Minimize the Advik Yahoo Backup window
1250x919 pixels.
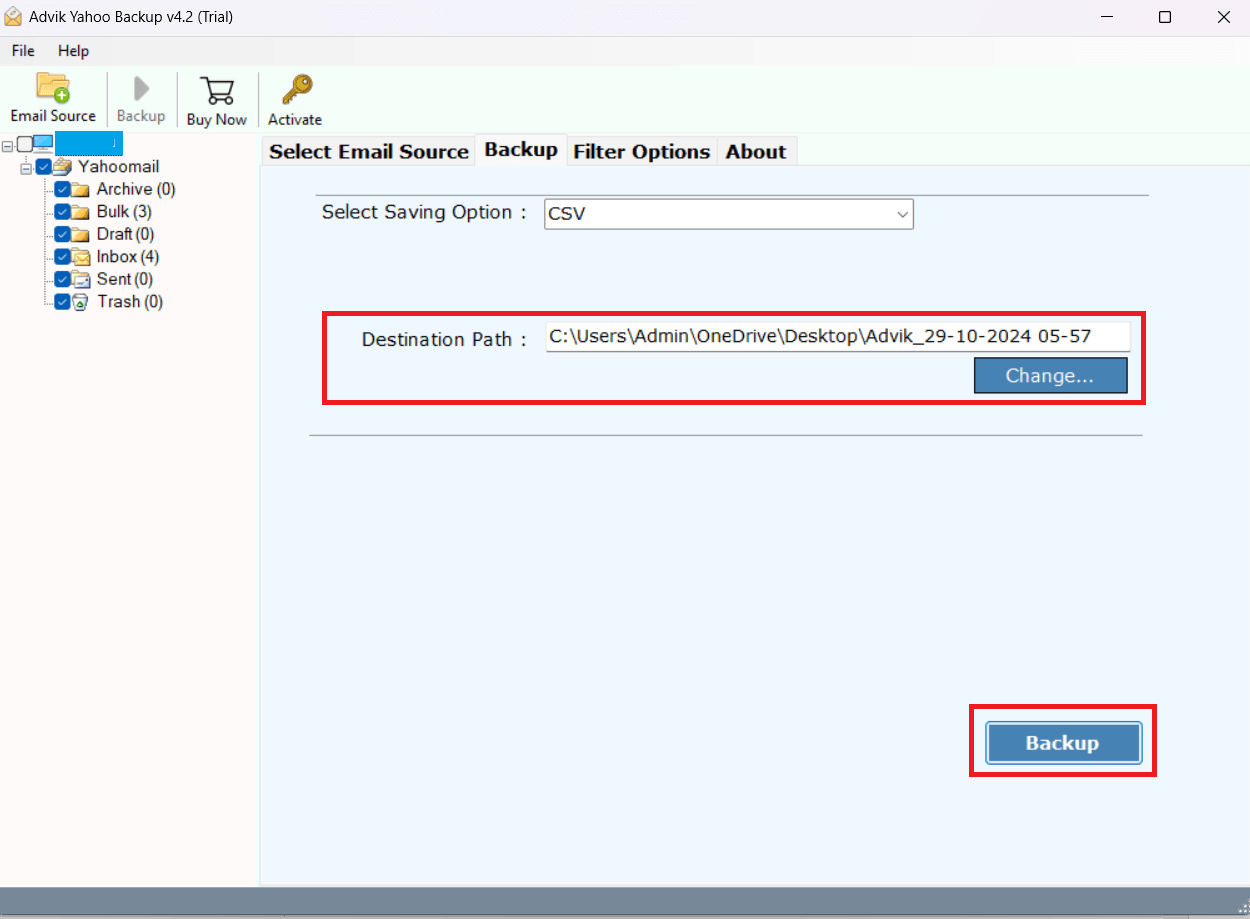click(x=1106, y=17)
